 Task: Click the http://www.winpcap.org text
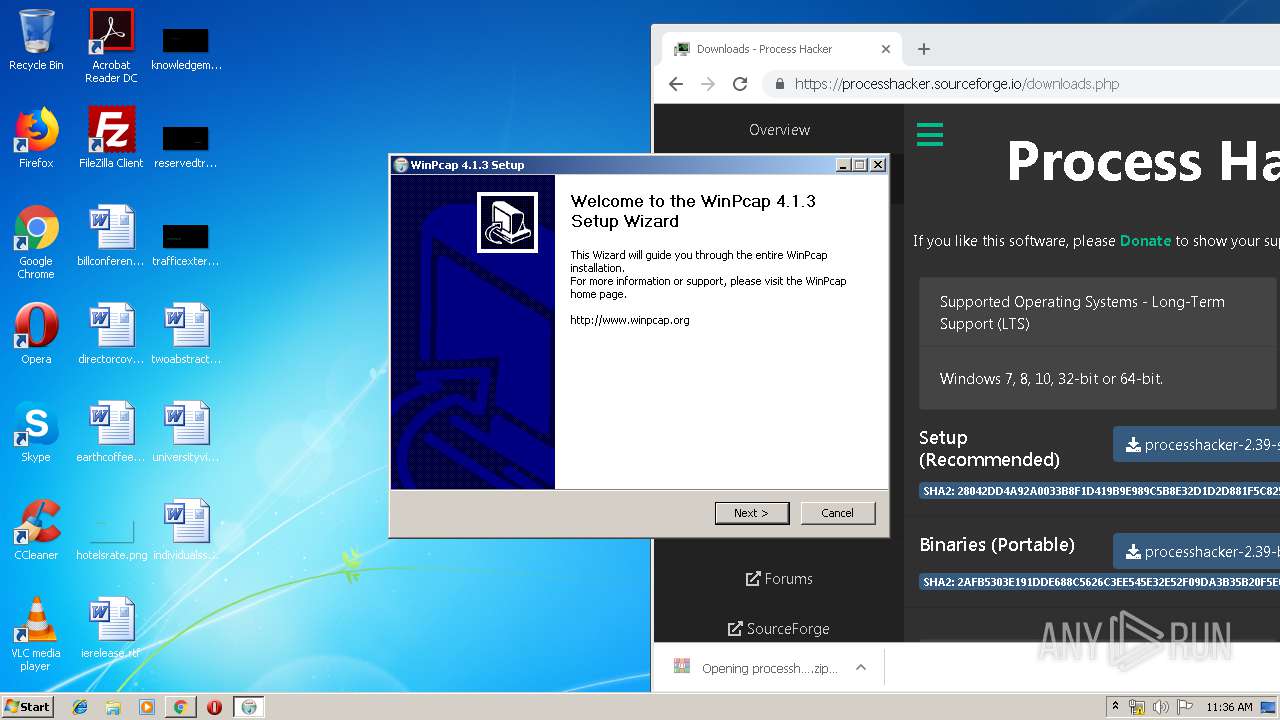(630, 320)
